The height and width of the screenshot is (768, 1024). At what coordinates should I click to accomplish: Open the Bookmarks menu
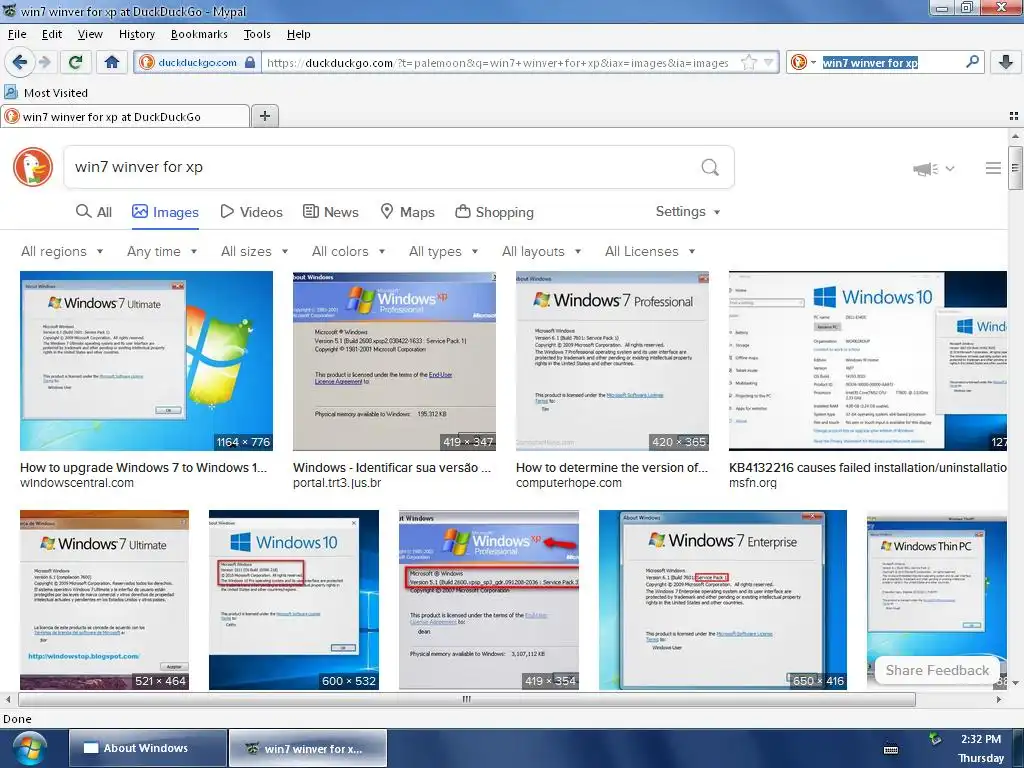199,34
